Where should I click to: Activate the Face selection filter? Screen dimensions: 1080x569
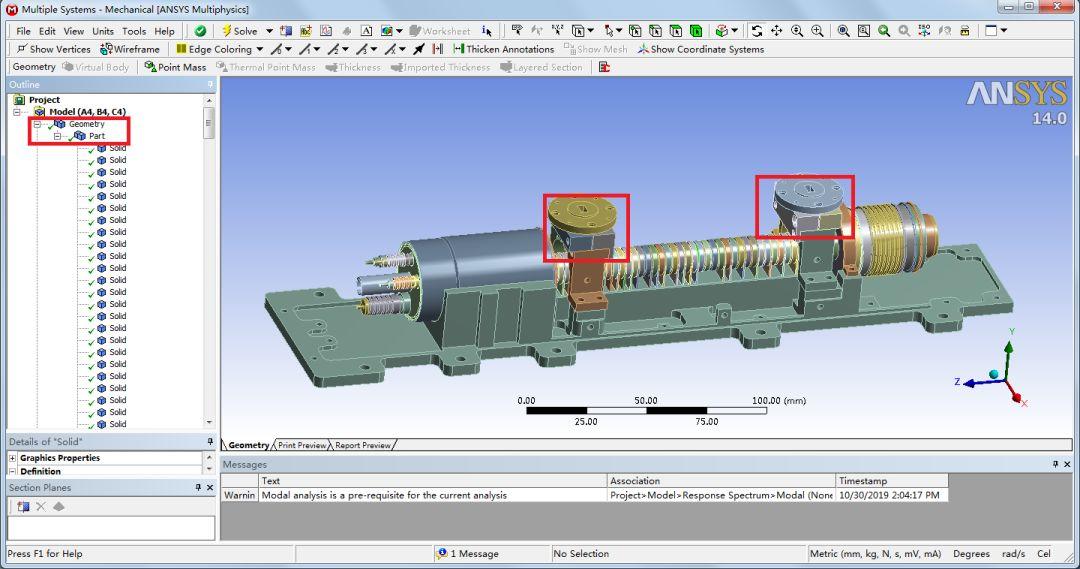tap(676, 31)
